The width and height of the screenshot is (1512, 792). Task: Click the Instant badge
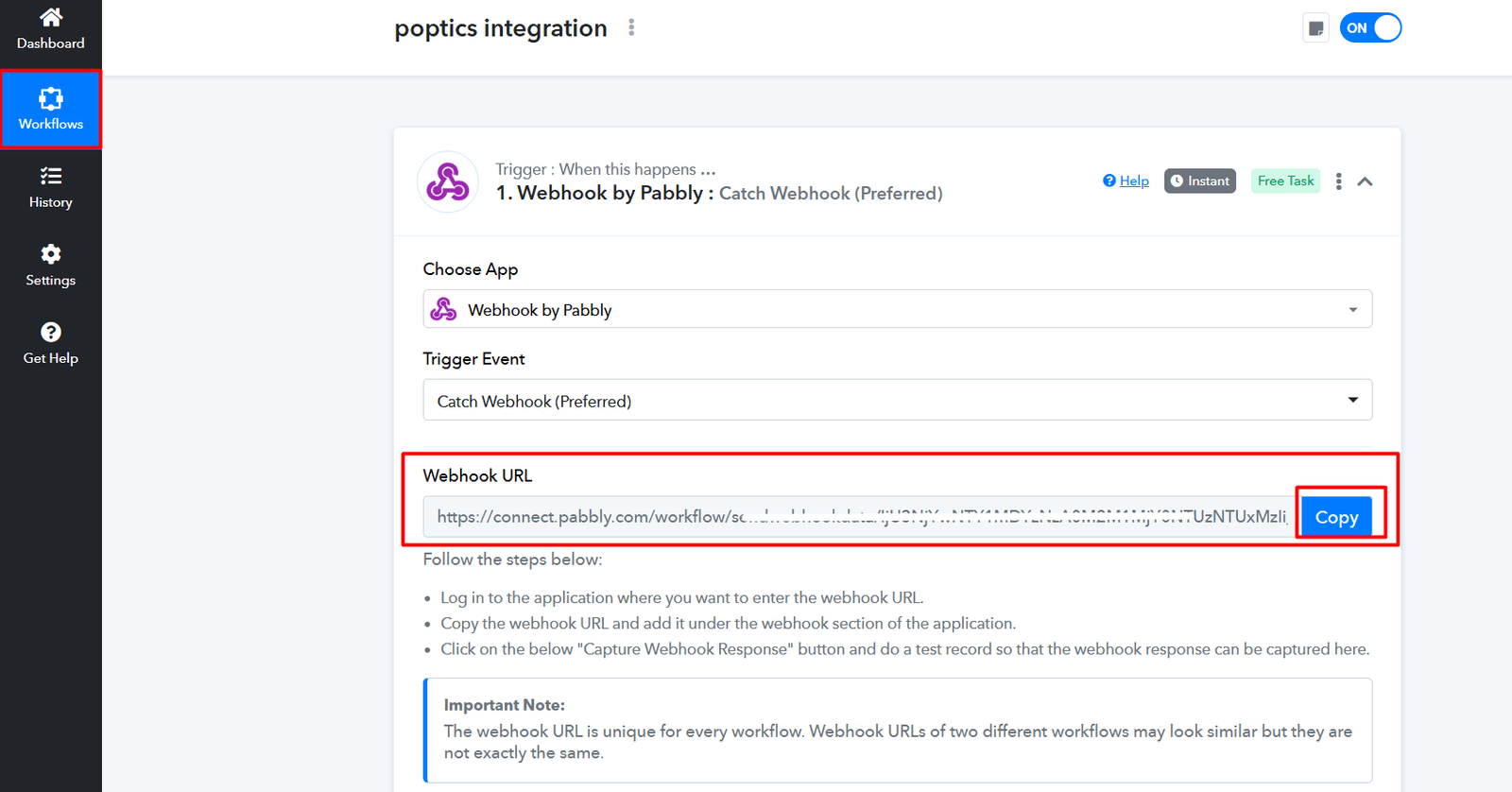pos(1200,181)
